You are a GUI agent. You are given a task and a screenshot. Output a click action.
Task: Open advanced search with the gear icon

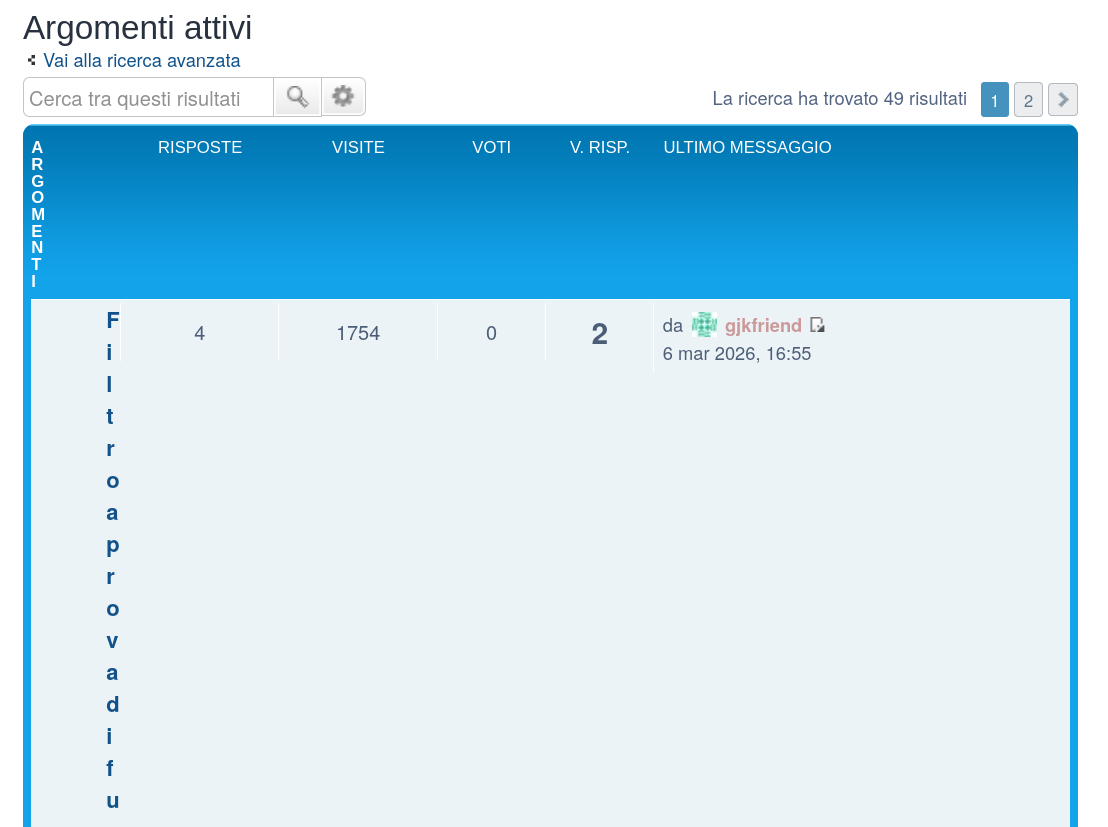coord(343,97)
